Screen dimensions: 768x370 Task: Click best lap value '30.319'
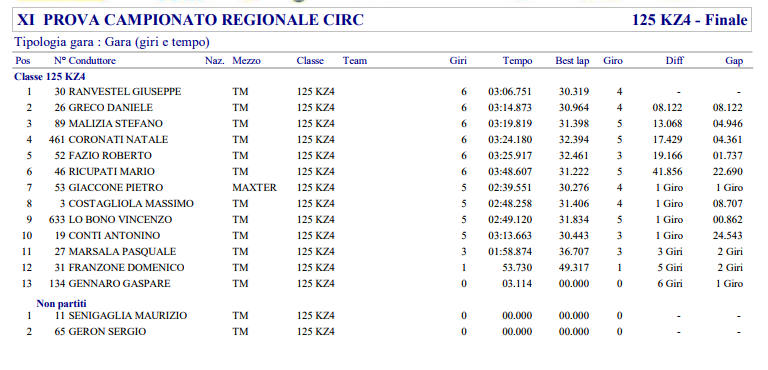pyautogui.click(x=574, y=92)
